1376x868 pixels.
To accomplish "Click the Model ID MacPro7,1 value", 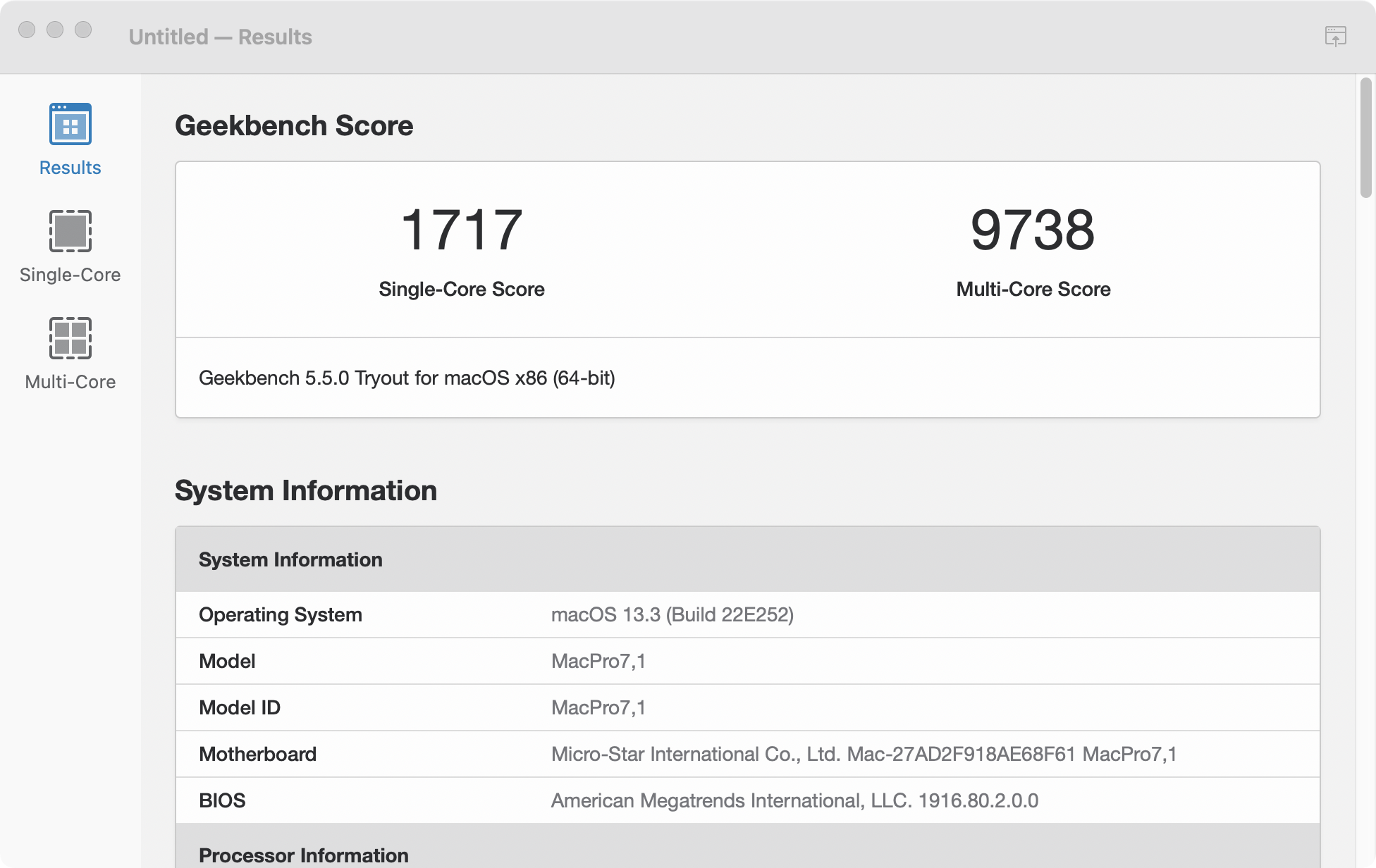I will tap(598, 707).
